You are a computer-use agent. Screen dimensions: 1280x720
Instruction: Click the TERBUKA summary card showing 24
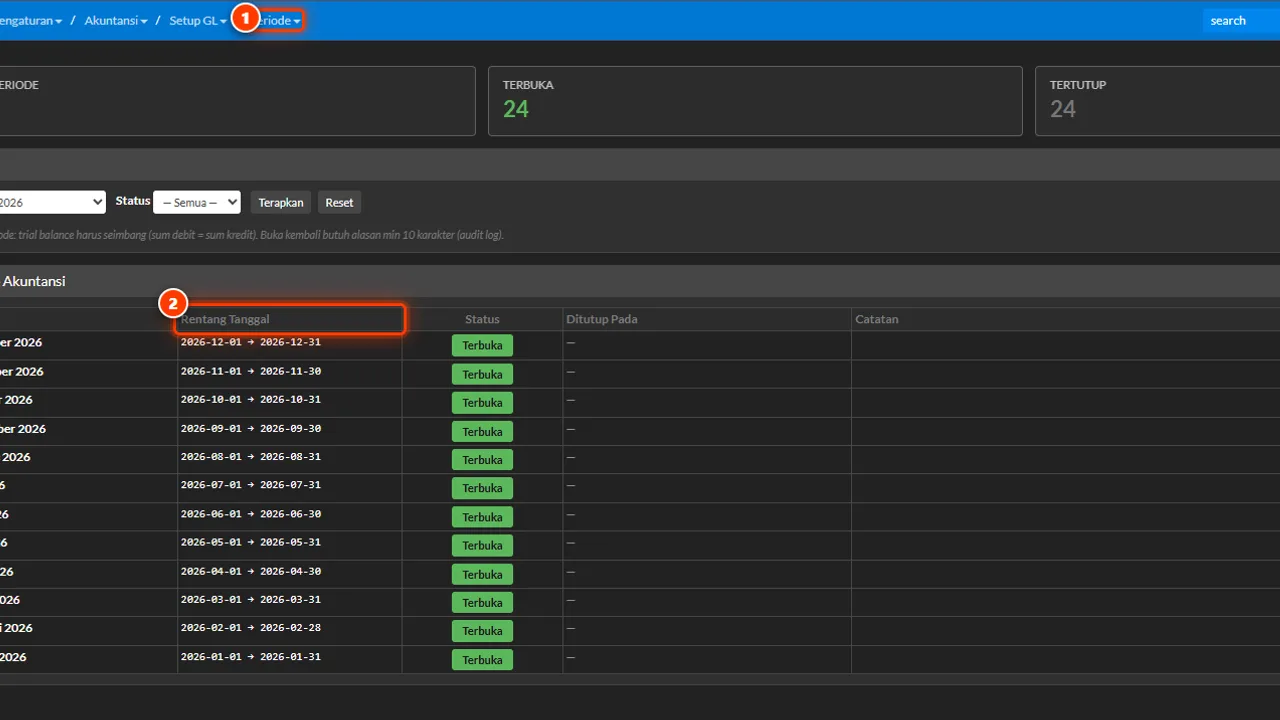coord(755,101)
